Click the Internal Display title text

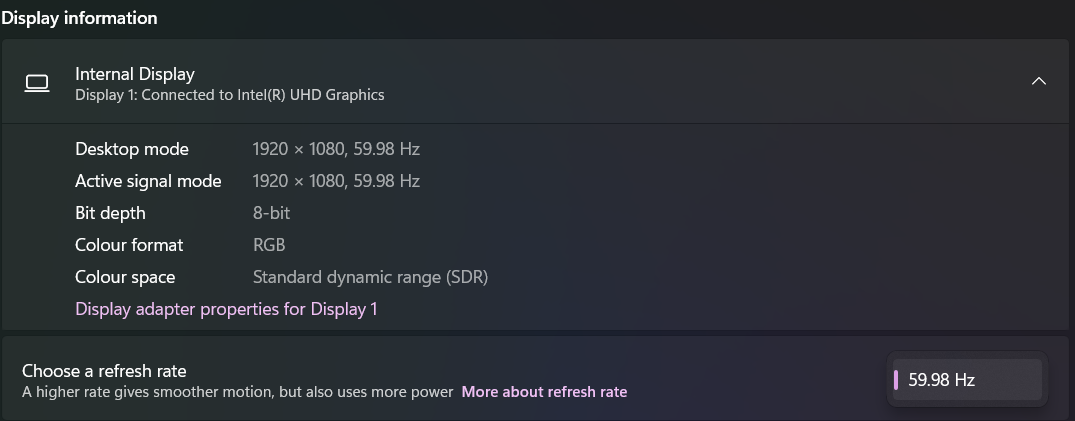click(x=135, y=74)
